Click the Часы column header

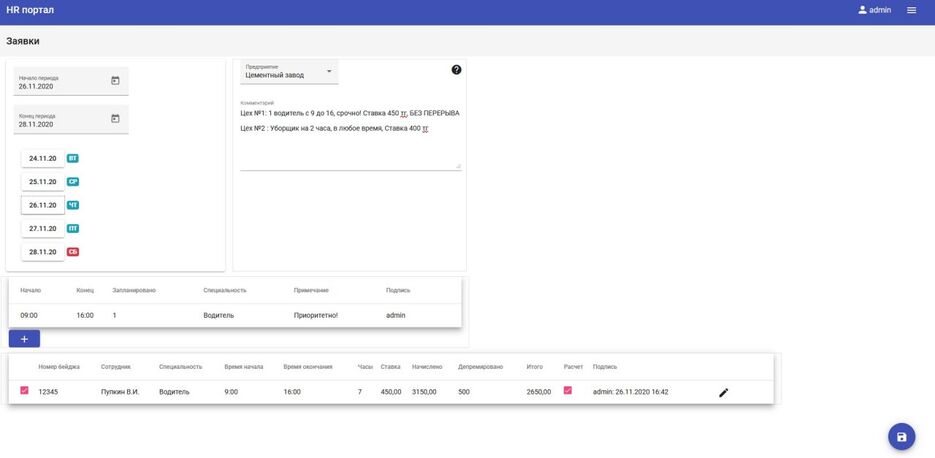coord(364,367)
